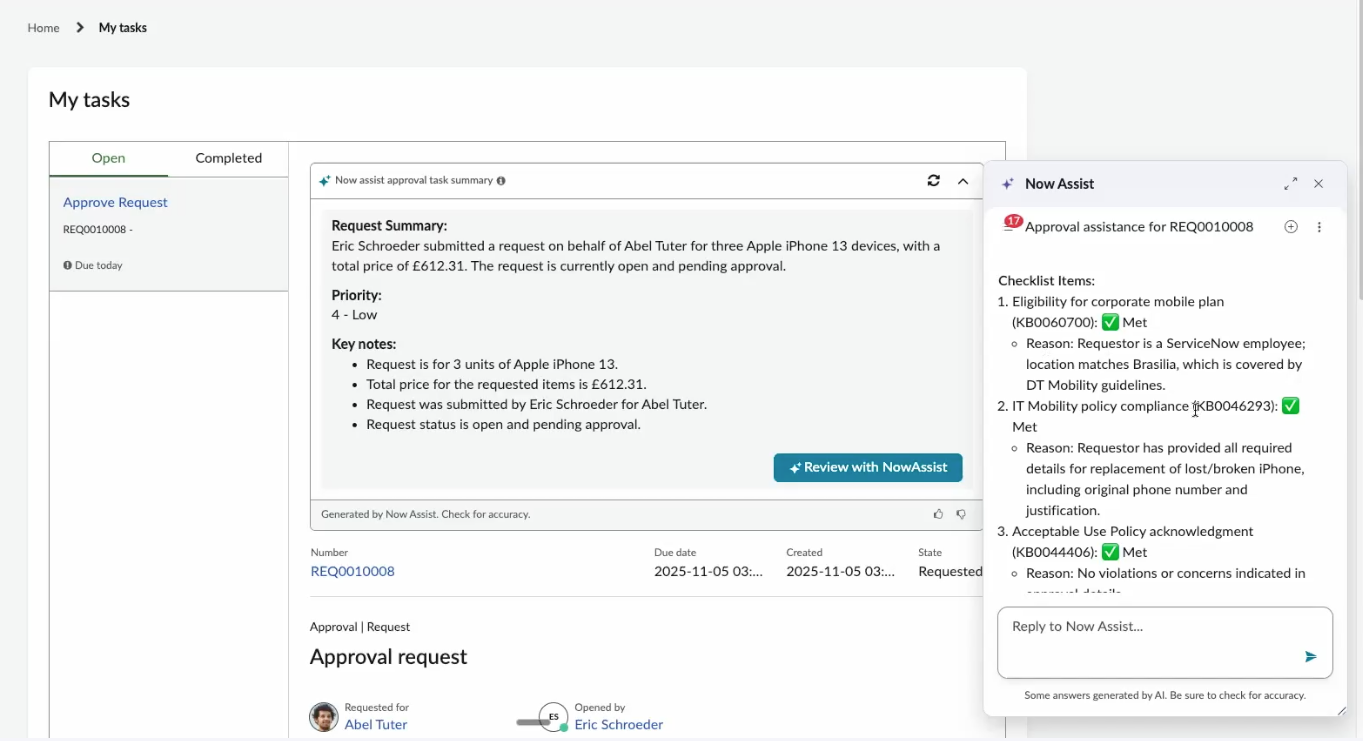The height and width of the screenshot is (741, 1363).
Task: Click the Due today clock icon
Action: pos(67,266)
